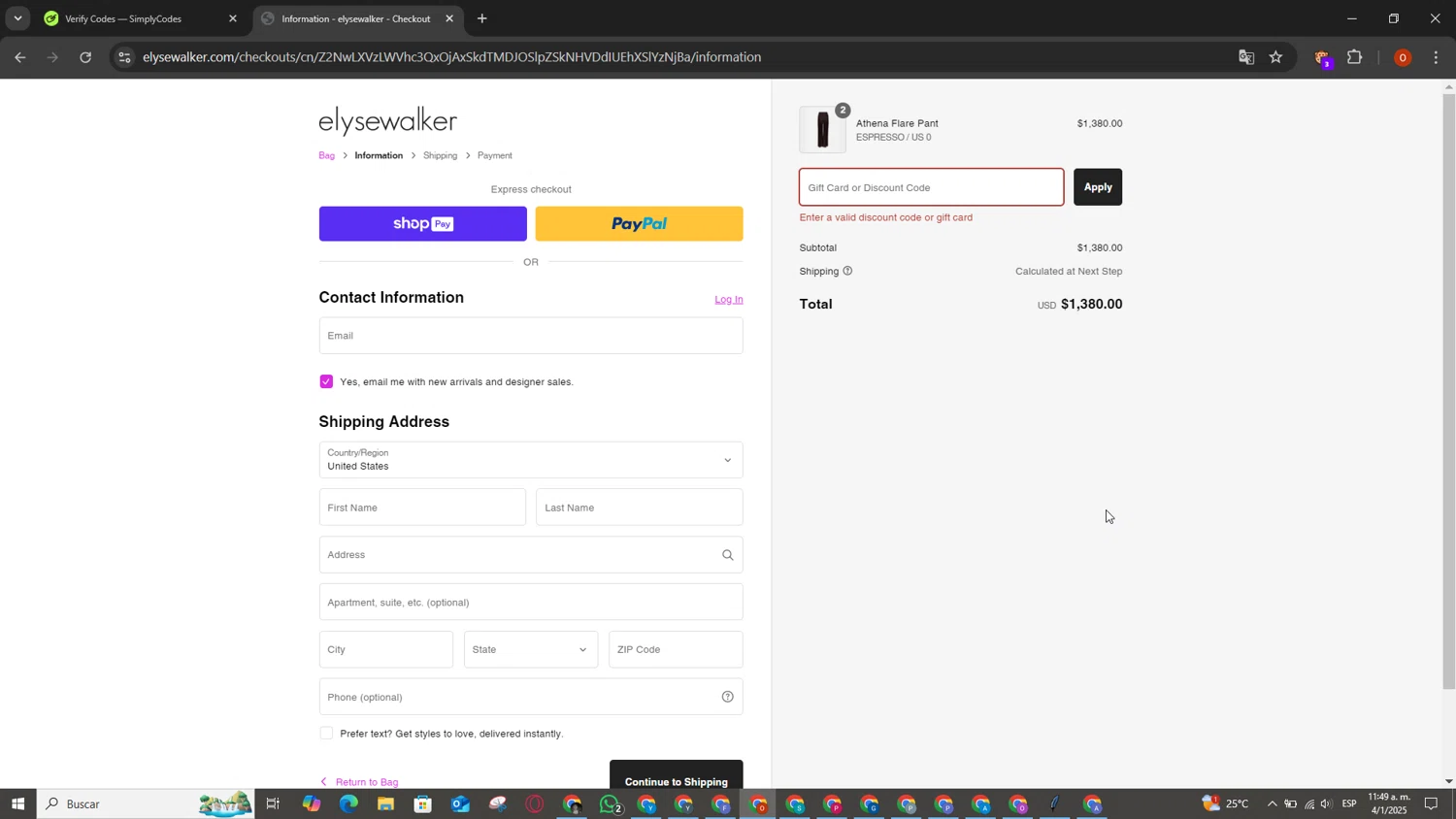Click the elysewalker logo
Viewport: 1456px width, 819px height.
387,121
